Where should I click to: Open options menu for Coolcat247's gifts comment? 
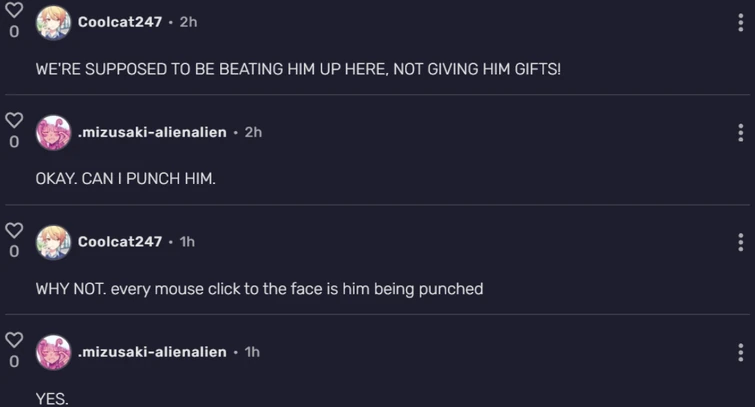pos(740,22)
